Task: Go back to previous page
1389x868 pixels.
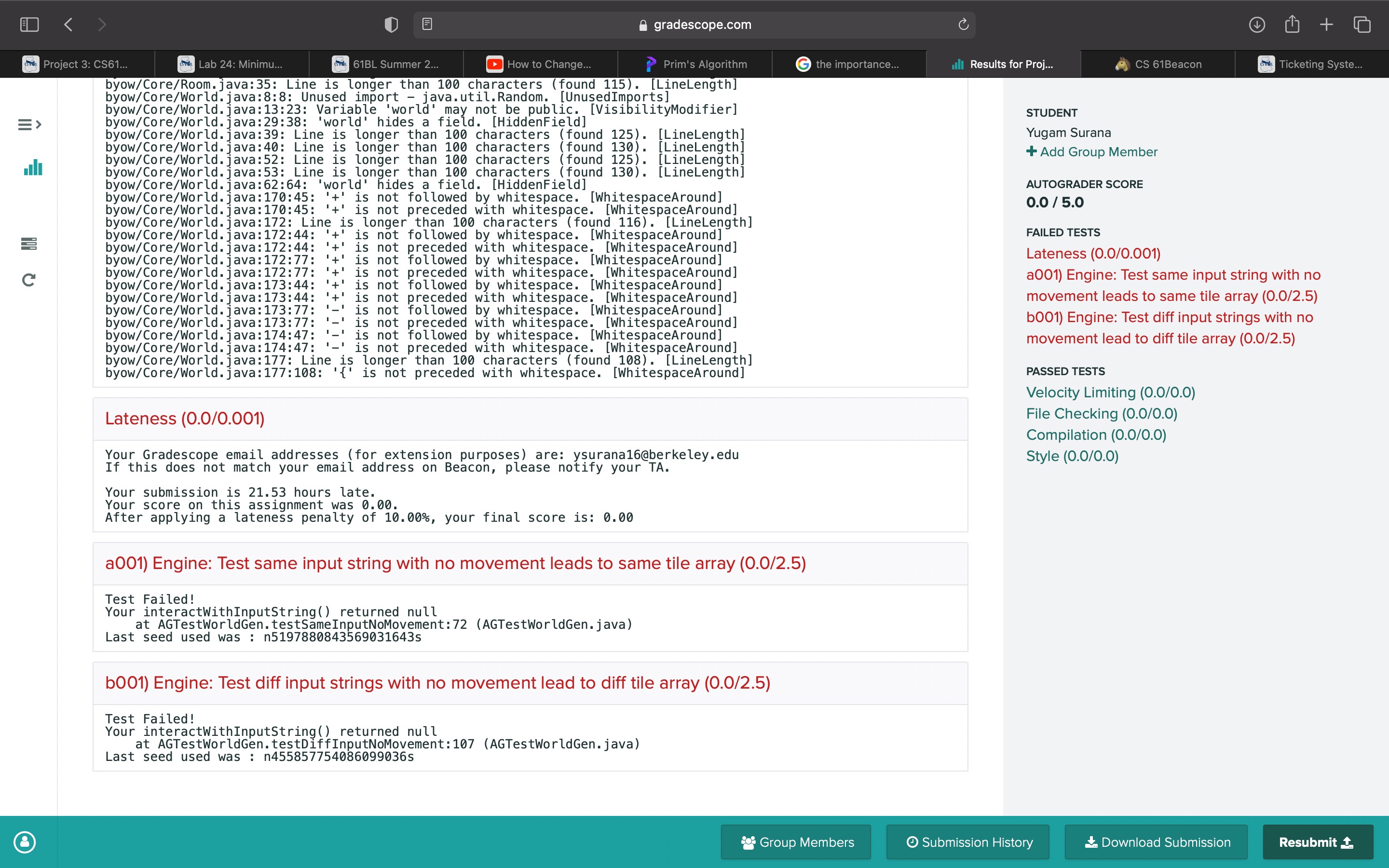Action: pos(68,25)
